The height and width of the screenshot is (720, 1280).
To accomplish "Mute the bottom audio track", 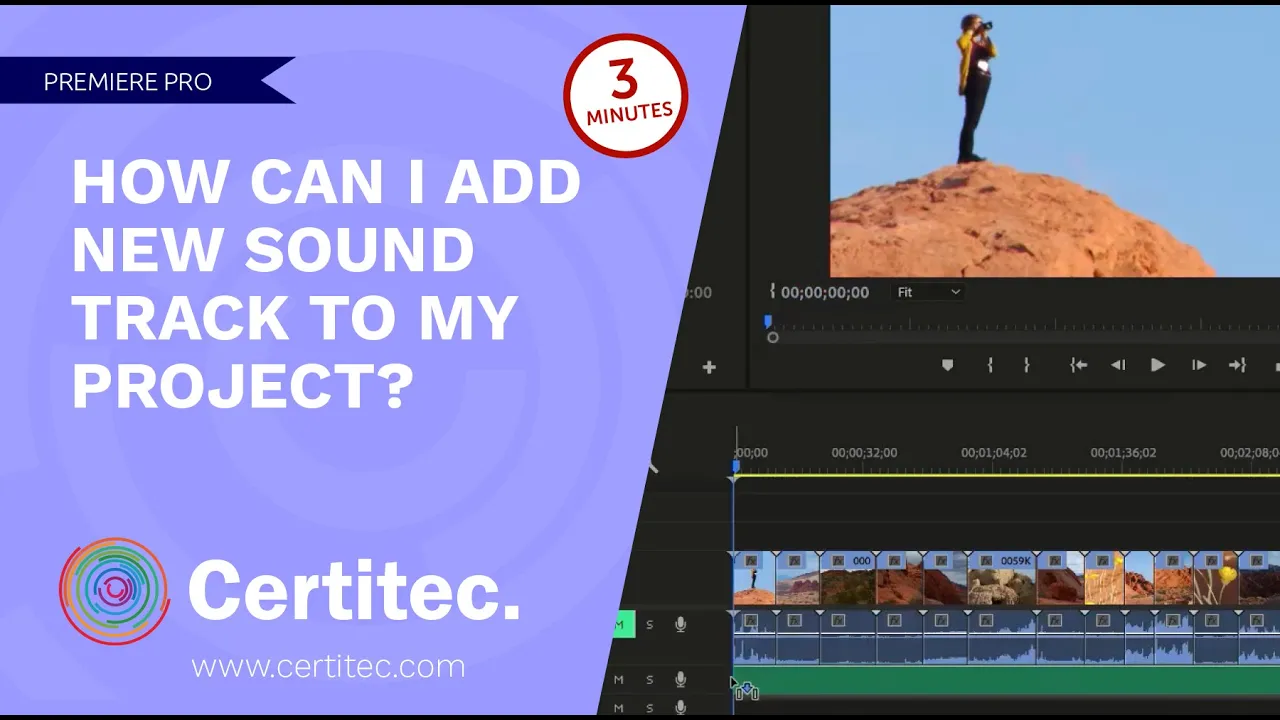I will coord(618,708).
